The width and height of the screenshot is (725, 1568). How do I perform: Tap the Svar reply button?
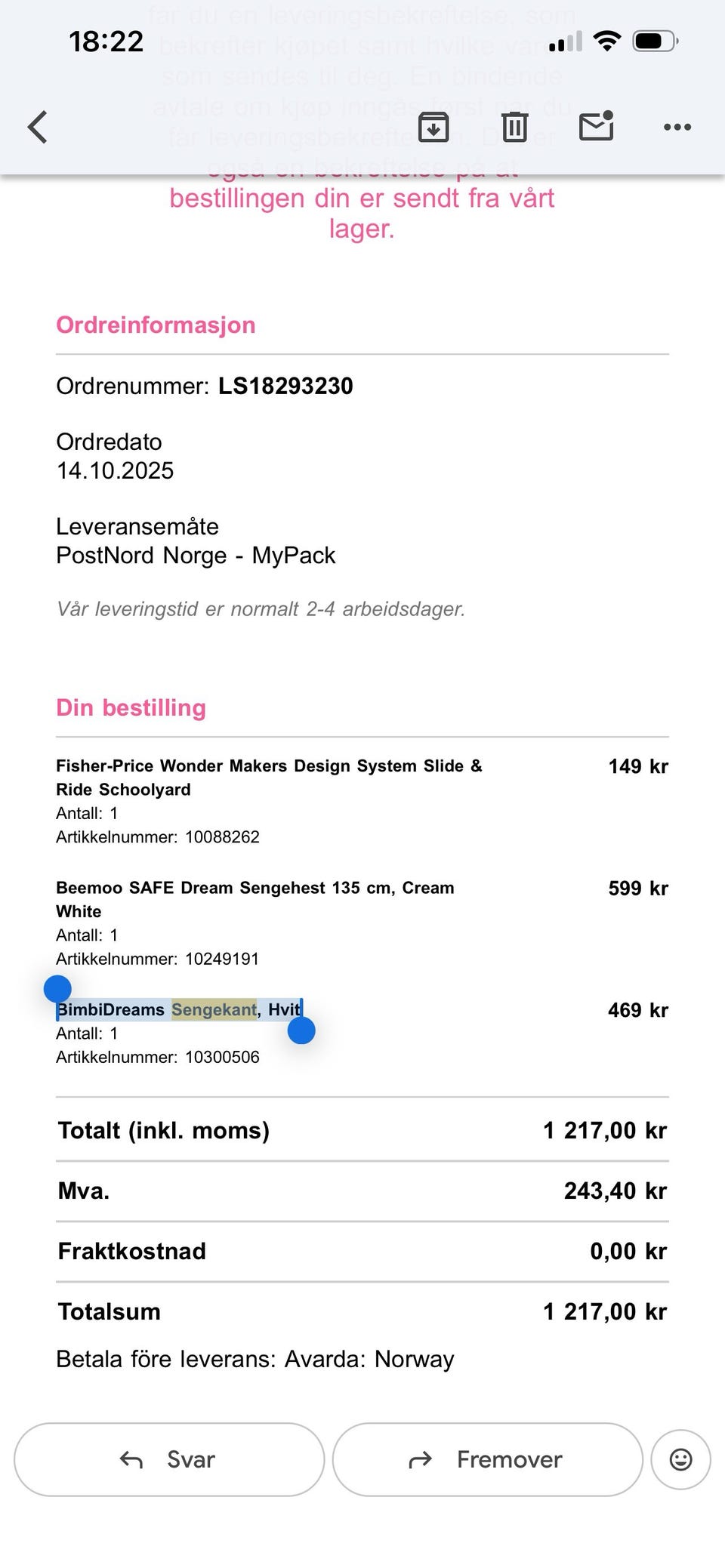(x=169, y=1459)
